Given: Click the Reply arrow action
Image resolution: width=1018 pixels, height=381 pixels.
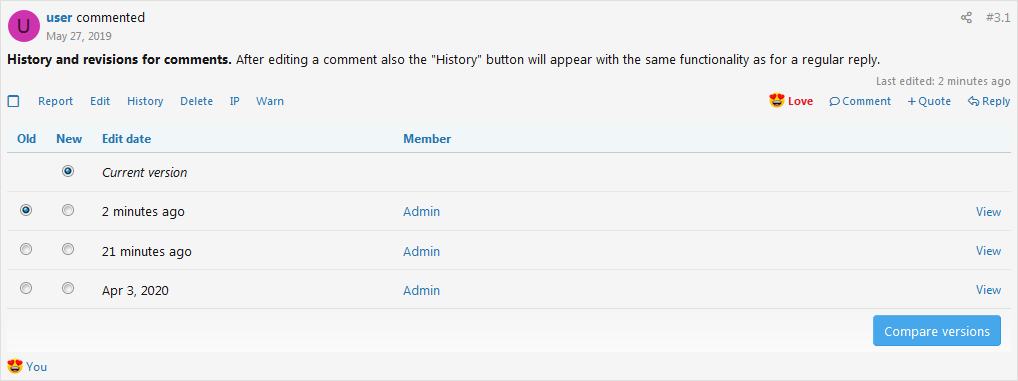Looking at the screenshot, I should point(989,101).
